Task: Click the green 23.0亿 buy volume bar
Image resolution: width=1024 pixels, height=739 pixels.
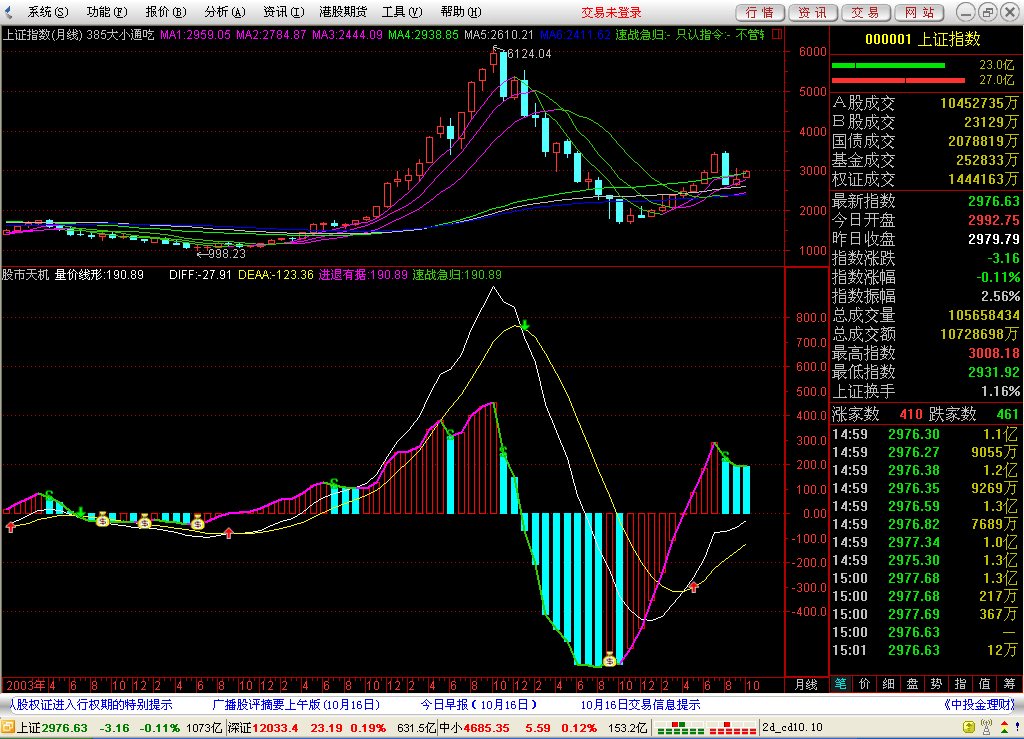Action: pyautogui.click(x=888, y=65)
